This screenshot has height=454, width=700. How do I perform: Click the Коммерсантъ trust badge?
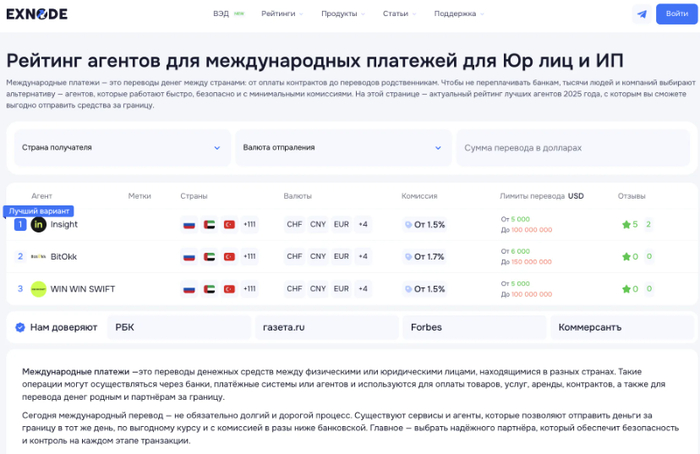(622, 327)
